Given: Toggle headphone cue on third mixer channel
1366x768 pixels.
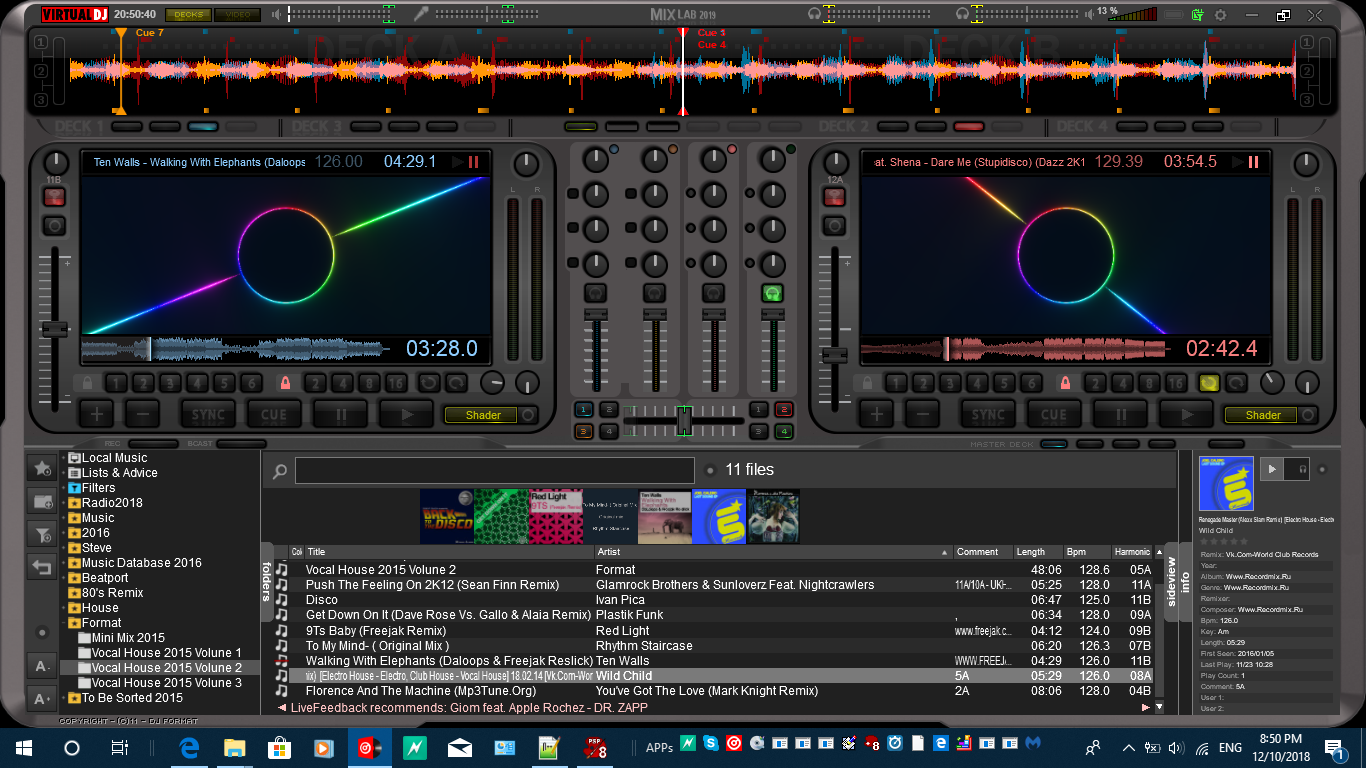Looking at the screenshot, I should (713, 293).
